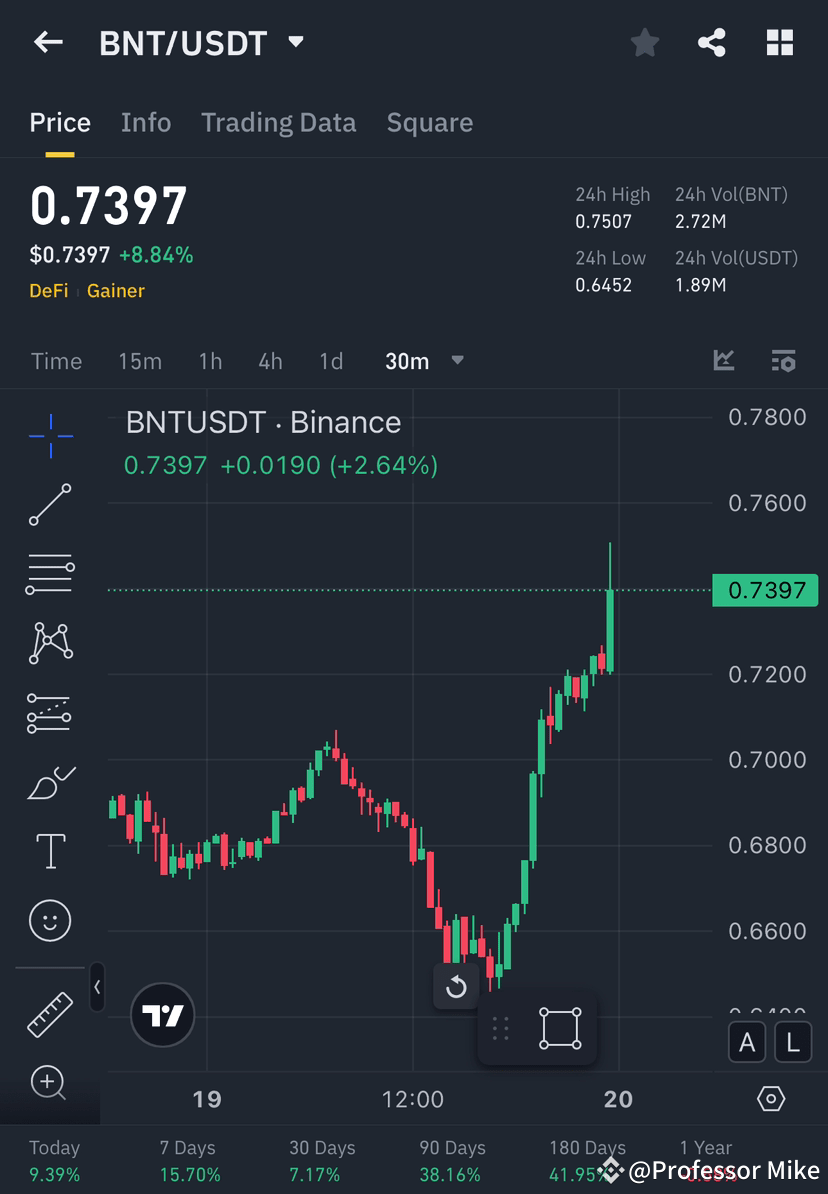View the 1 Year performance stat
This screenshot has width=828, height=1194.
click(705, 1158)
